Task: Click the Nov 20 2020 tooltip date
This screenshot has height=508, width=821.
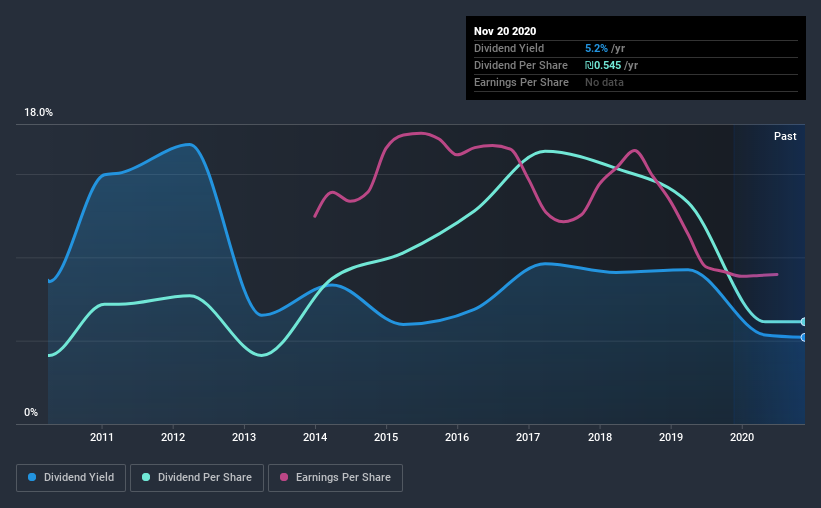Action: click(505, 31)
